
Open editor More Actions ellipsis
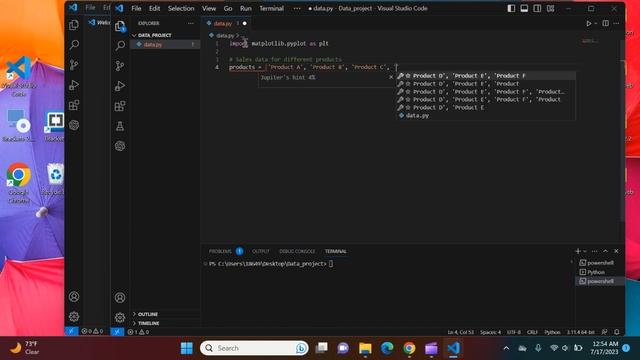click(x=616, y=24)
